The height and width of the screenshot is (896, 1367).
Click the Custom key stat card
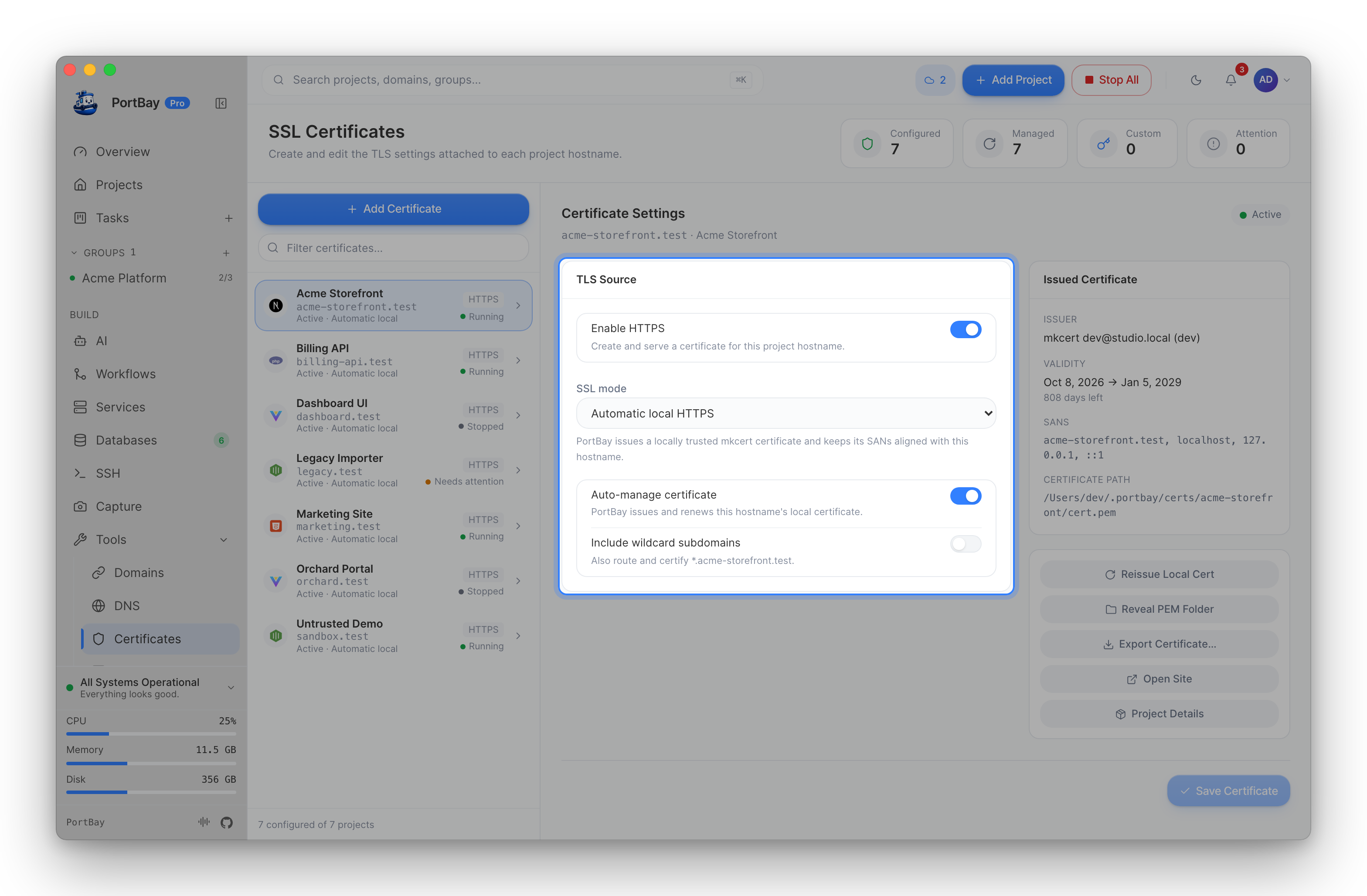click(x=1126, y=143)
